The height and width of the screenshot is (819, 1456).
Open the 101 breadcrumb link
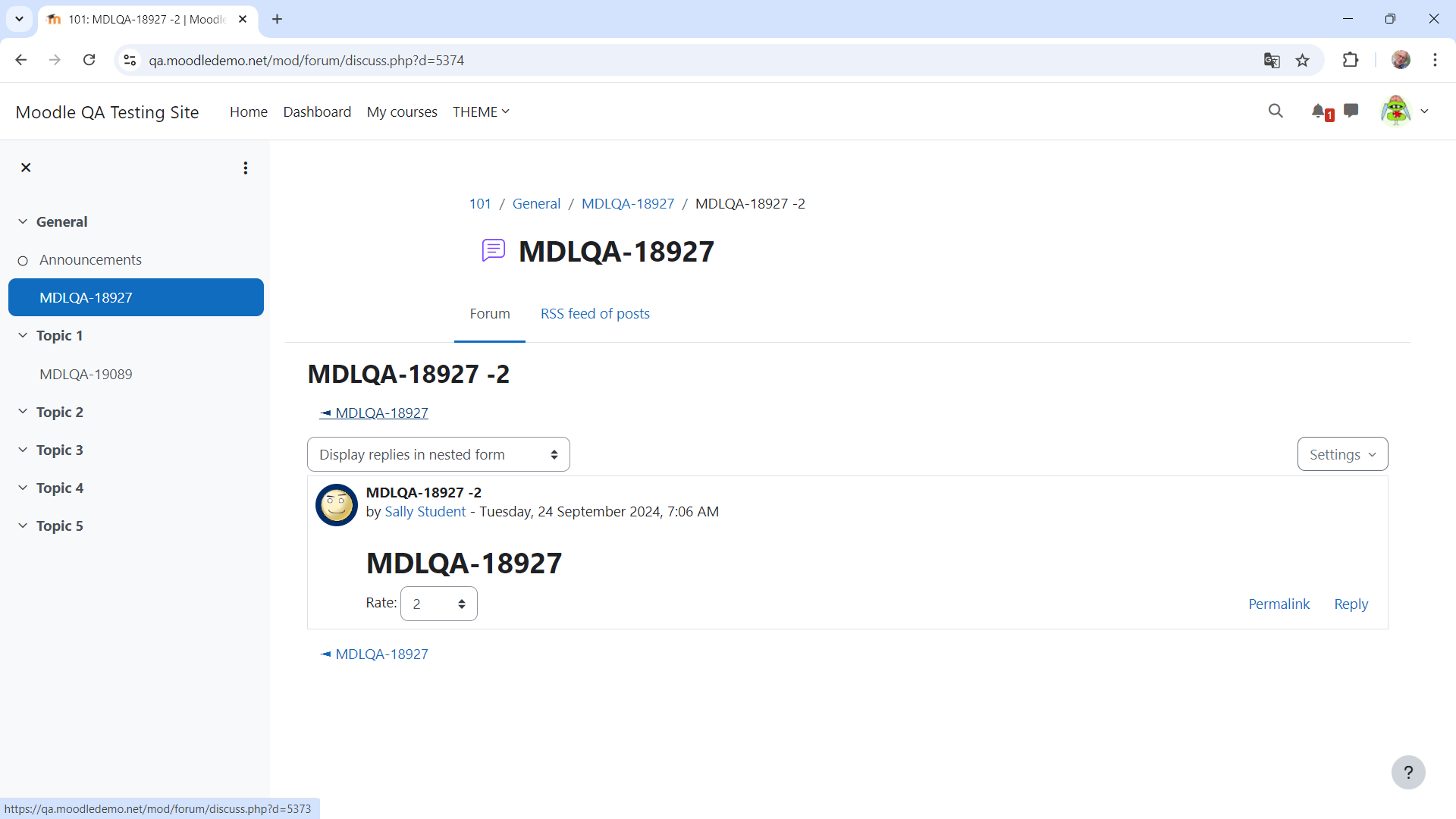tap(480, 203)
